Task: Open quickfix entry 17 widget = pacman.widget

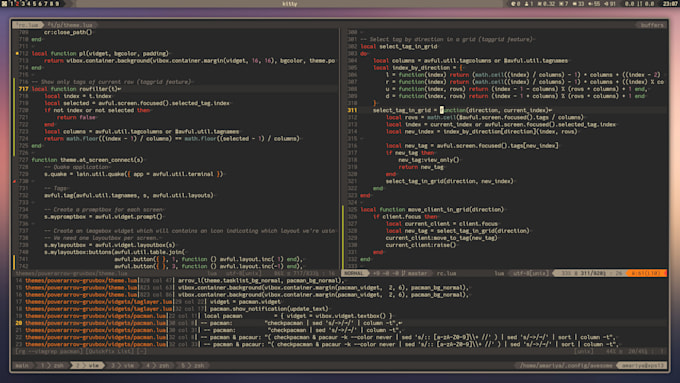Action: [x=245, y=302]
